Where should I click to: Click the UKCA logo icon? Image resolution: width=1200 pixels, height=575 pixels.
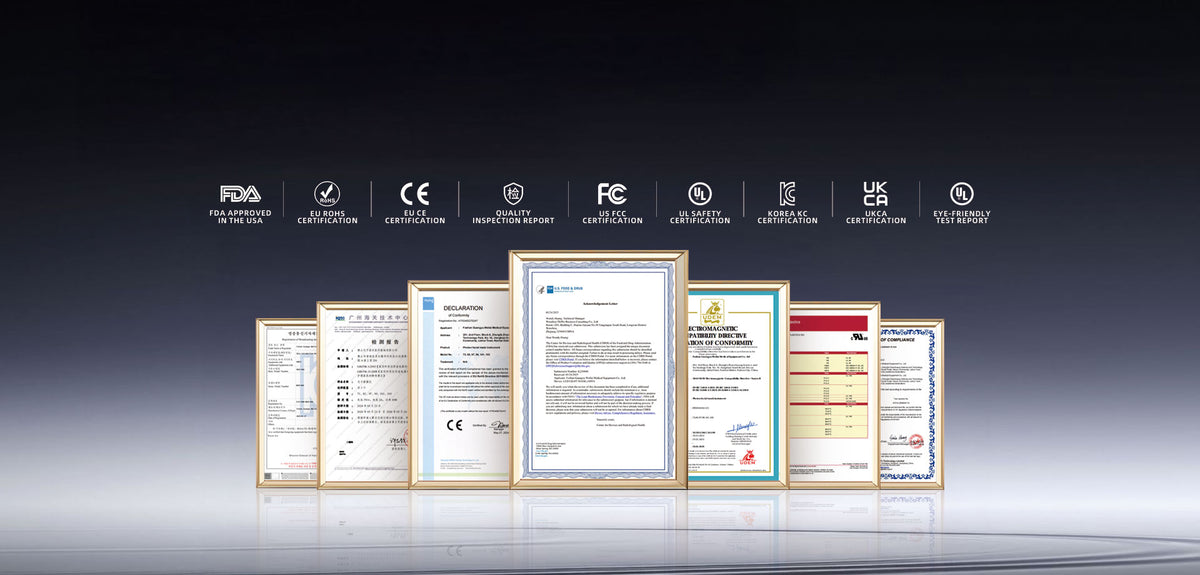[875, 194]
